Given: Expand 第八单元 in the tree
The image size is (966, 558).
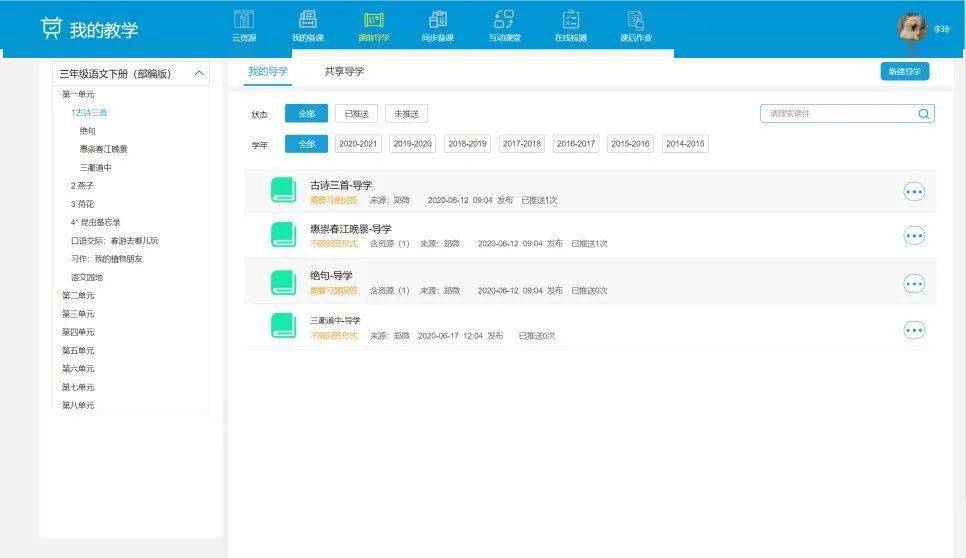Looking at the screenshot, I should pyautogui.click(x=78, y=405).
